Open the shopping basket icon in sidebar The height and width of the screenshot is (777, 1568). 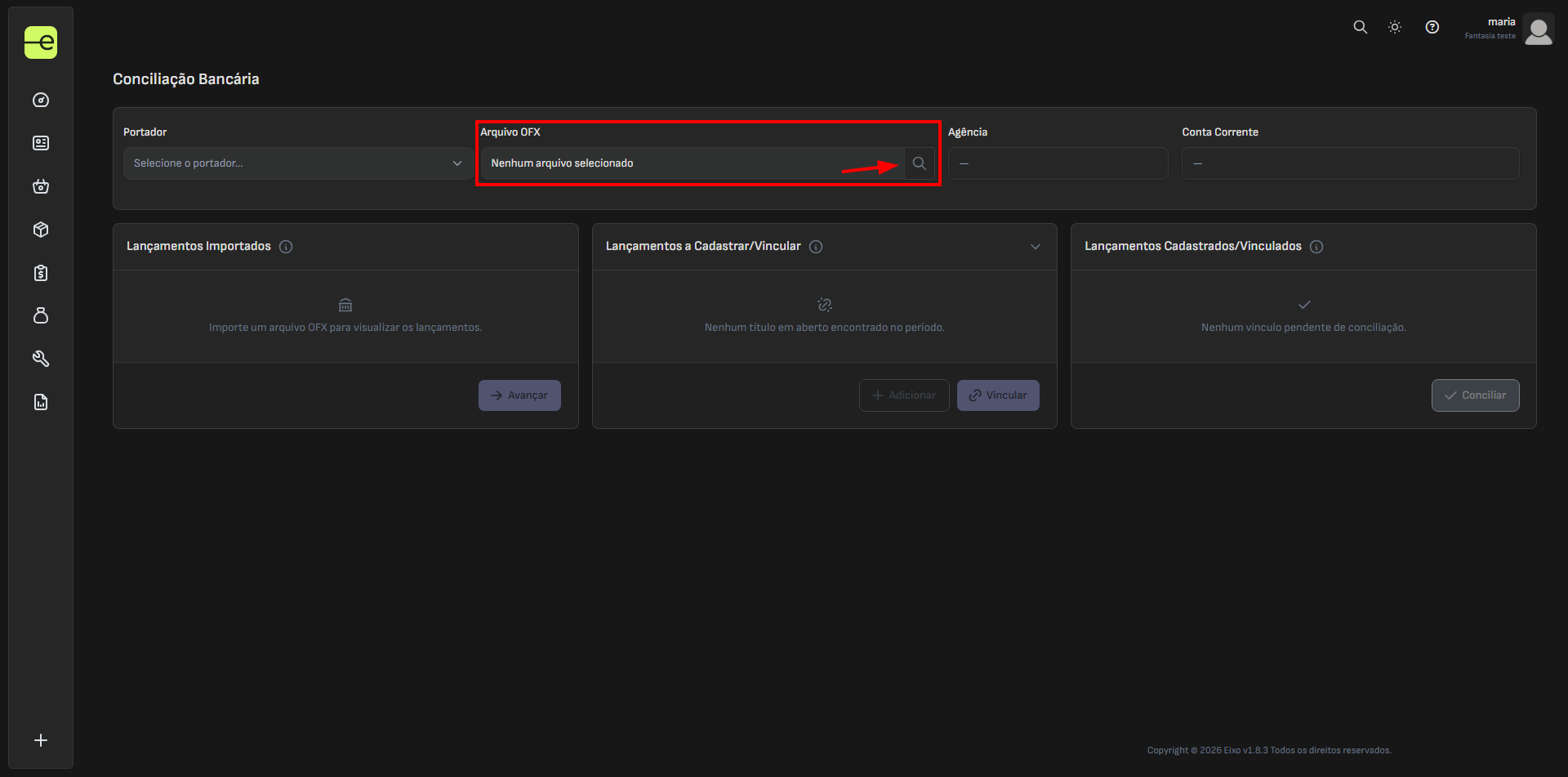pos(41,186)
